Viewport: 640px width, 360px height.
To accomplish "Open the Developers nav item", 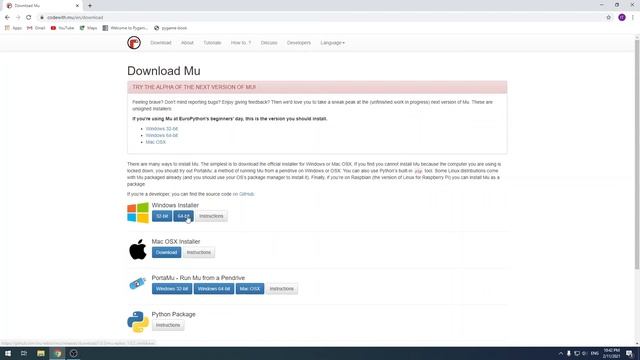I will tap(299, 43).
